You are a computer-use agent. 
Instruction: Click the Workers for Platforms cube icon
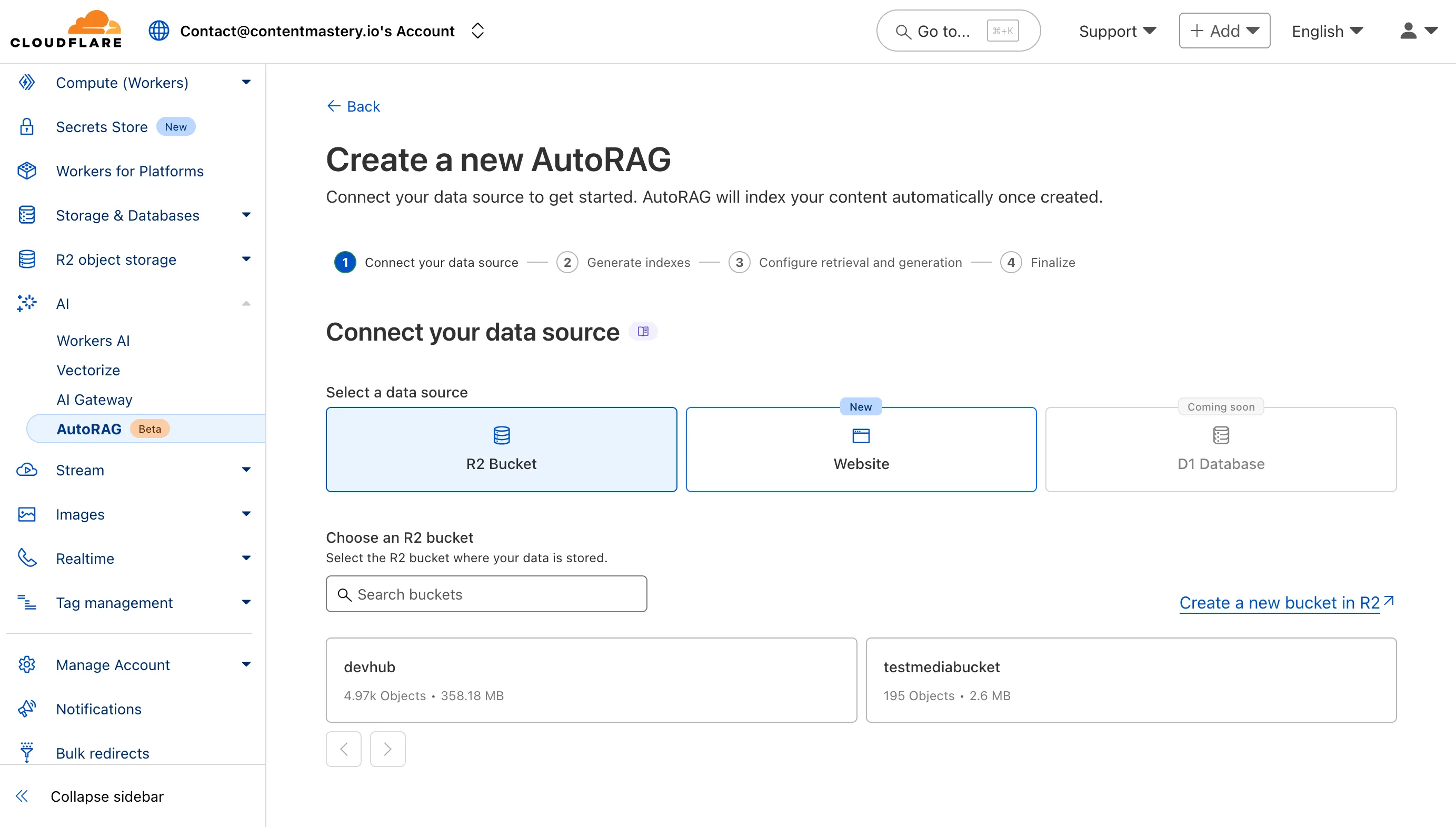[x=27, y=171]
